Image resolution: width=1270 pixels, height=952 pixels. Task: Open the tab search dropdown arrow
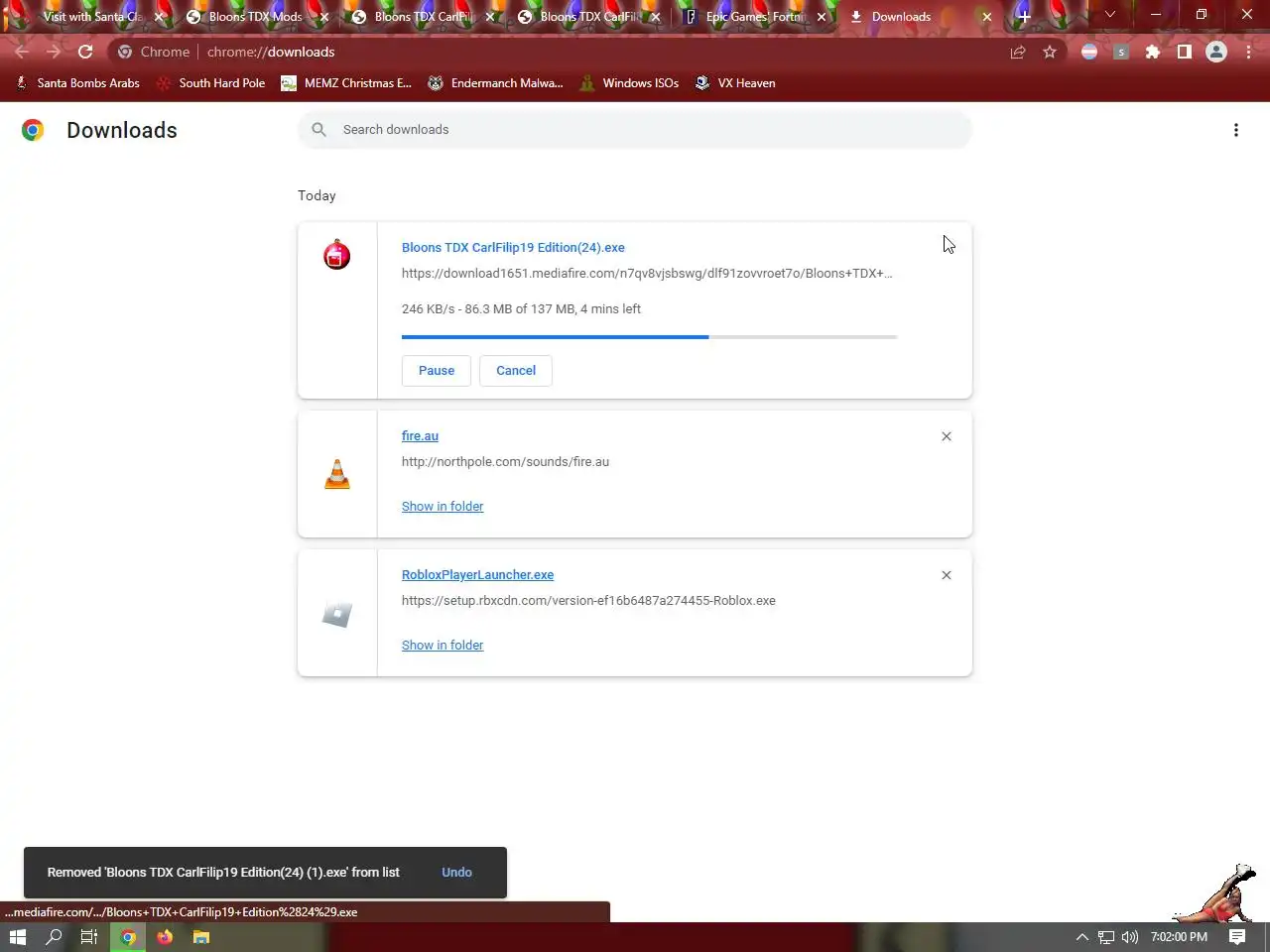pyautogui.click(x=1110, y=15)
